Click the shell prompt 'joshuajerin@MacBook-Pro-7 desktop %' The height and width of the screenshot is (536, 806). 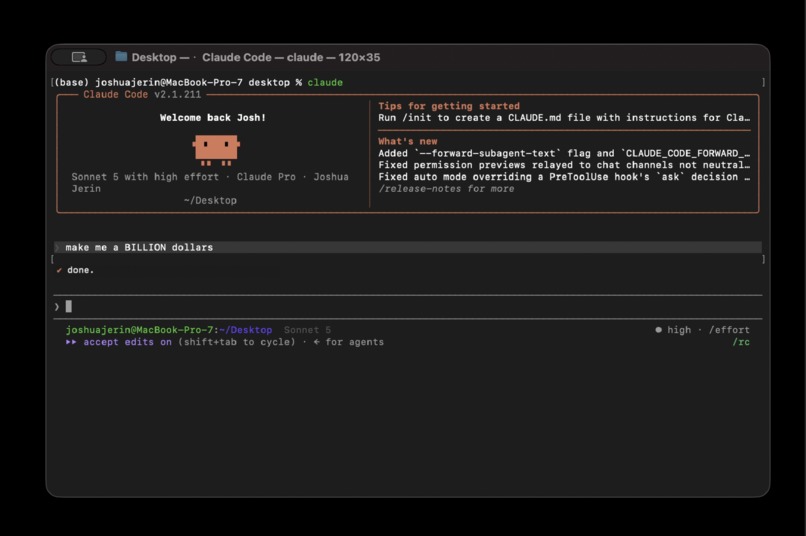pyautogui.click(x=198, y=83)
